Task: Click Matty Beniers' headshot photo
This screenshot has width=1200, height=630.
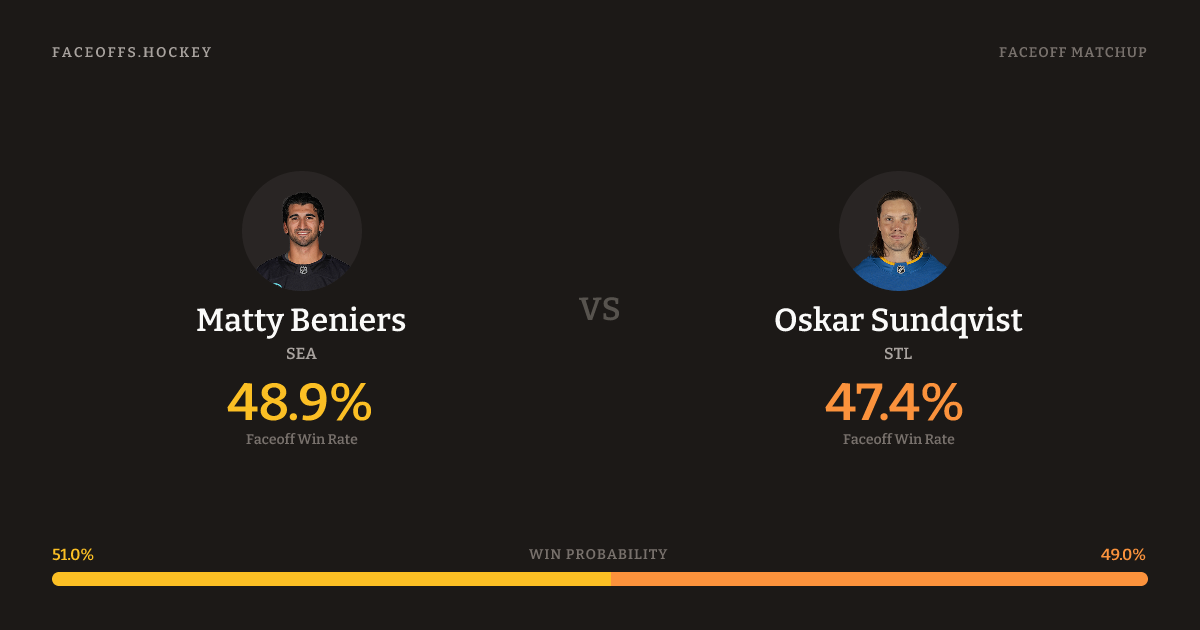Action: coord(301,231)
